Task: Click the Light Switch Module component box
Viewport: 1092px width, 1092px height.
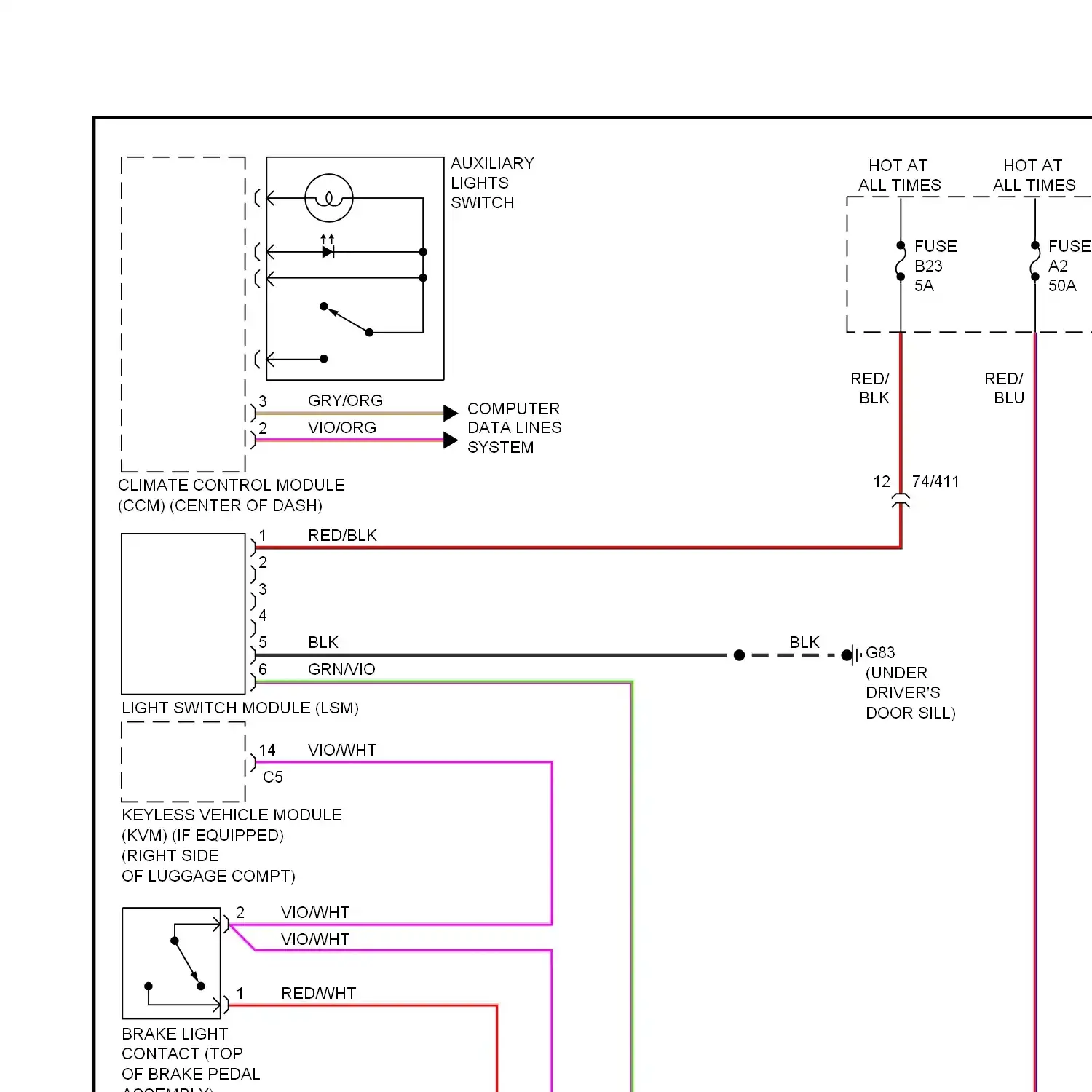Action: (183, 614)
